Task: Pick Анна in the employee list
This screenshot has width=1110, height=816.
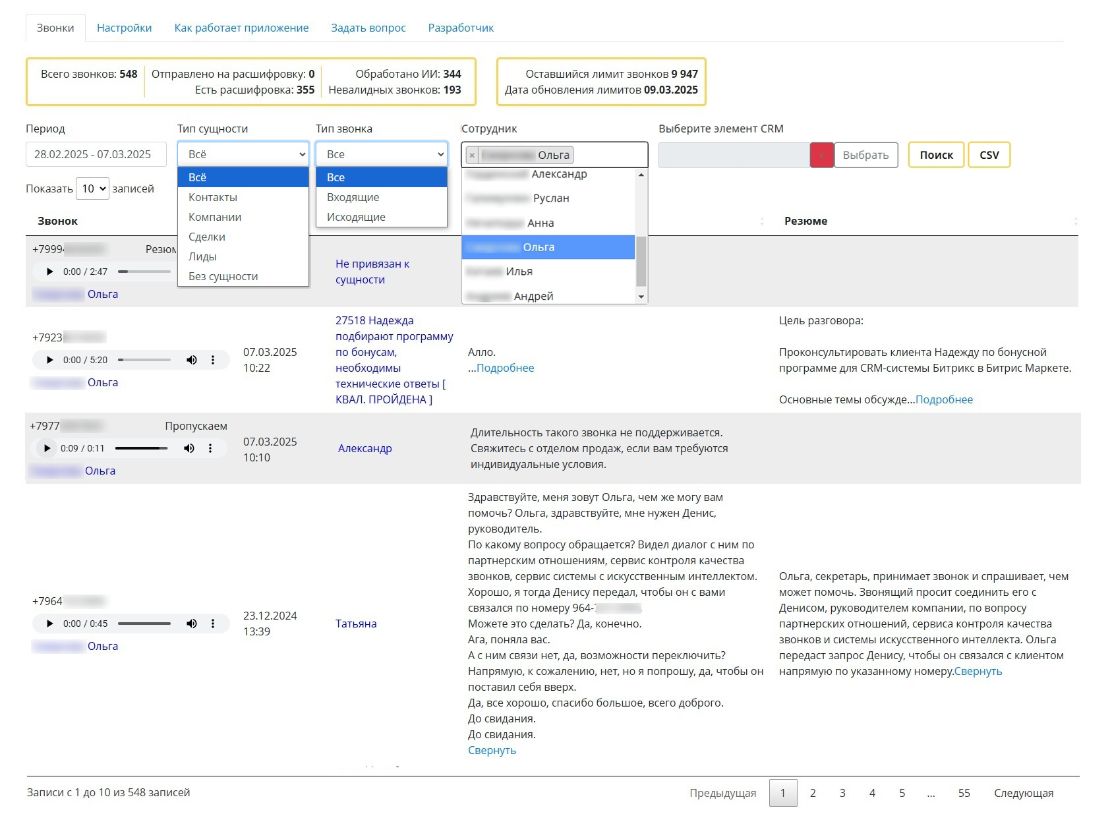Action: pyautogui.click(x=549, y=223)
